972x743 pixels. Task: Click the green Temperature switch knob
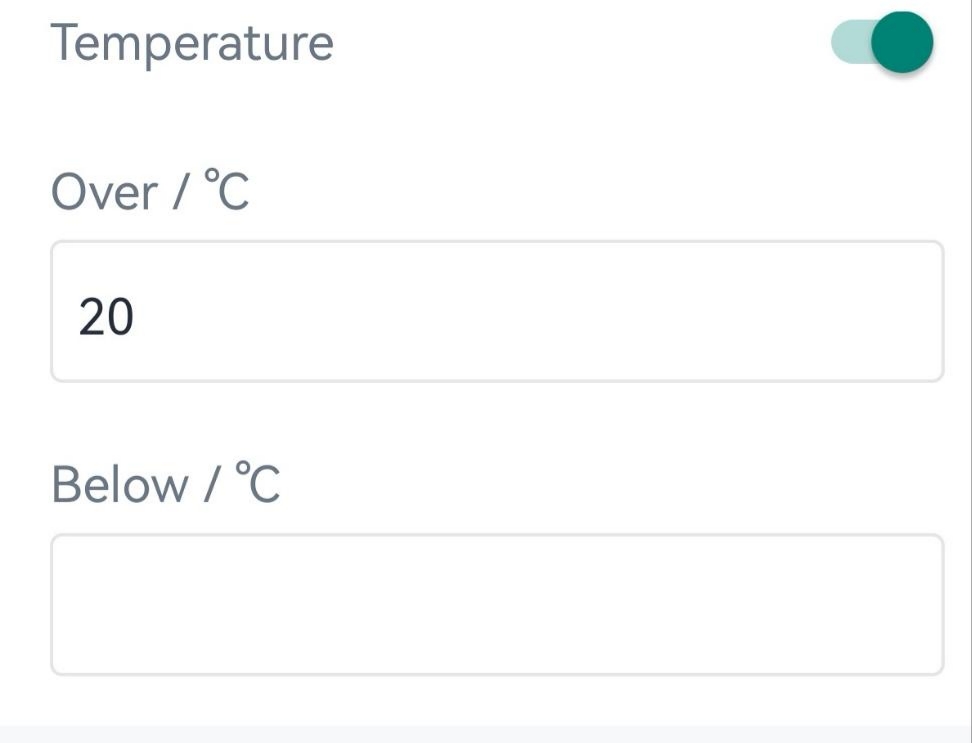901,43
